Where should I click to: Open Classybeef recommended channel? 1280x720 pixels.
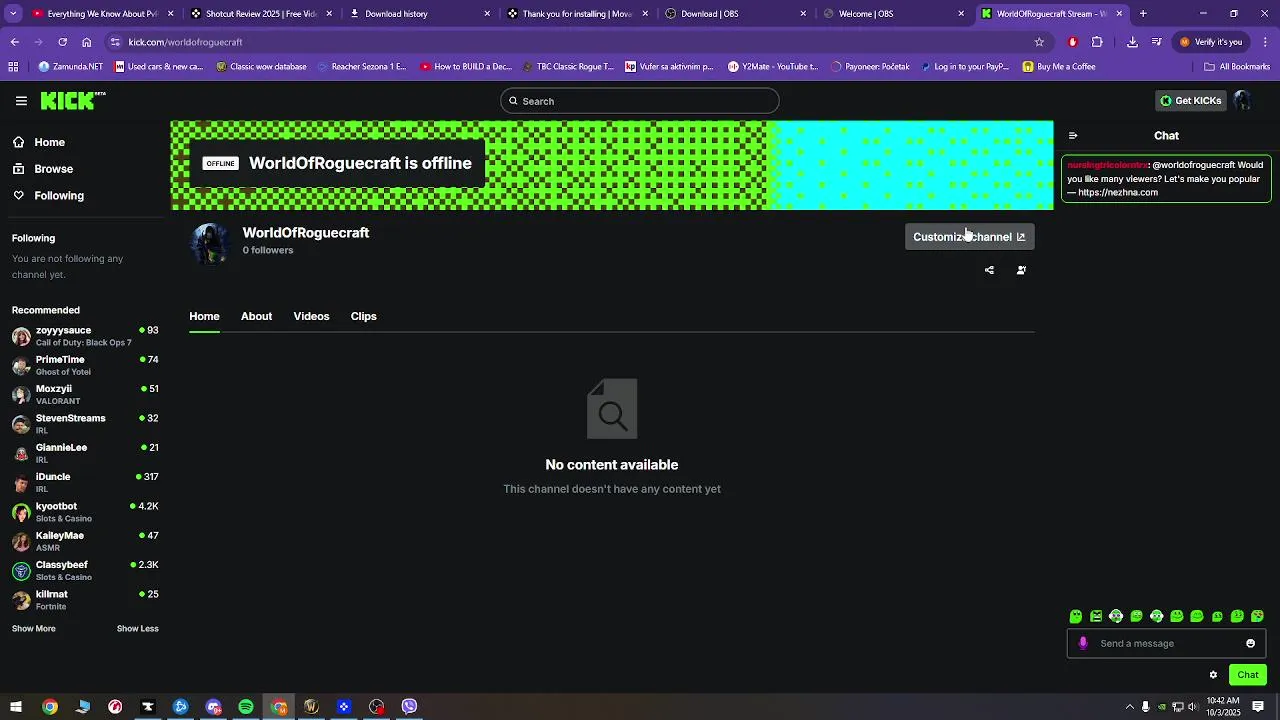(85, 571)
